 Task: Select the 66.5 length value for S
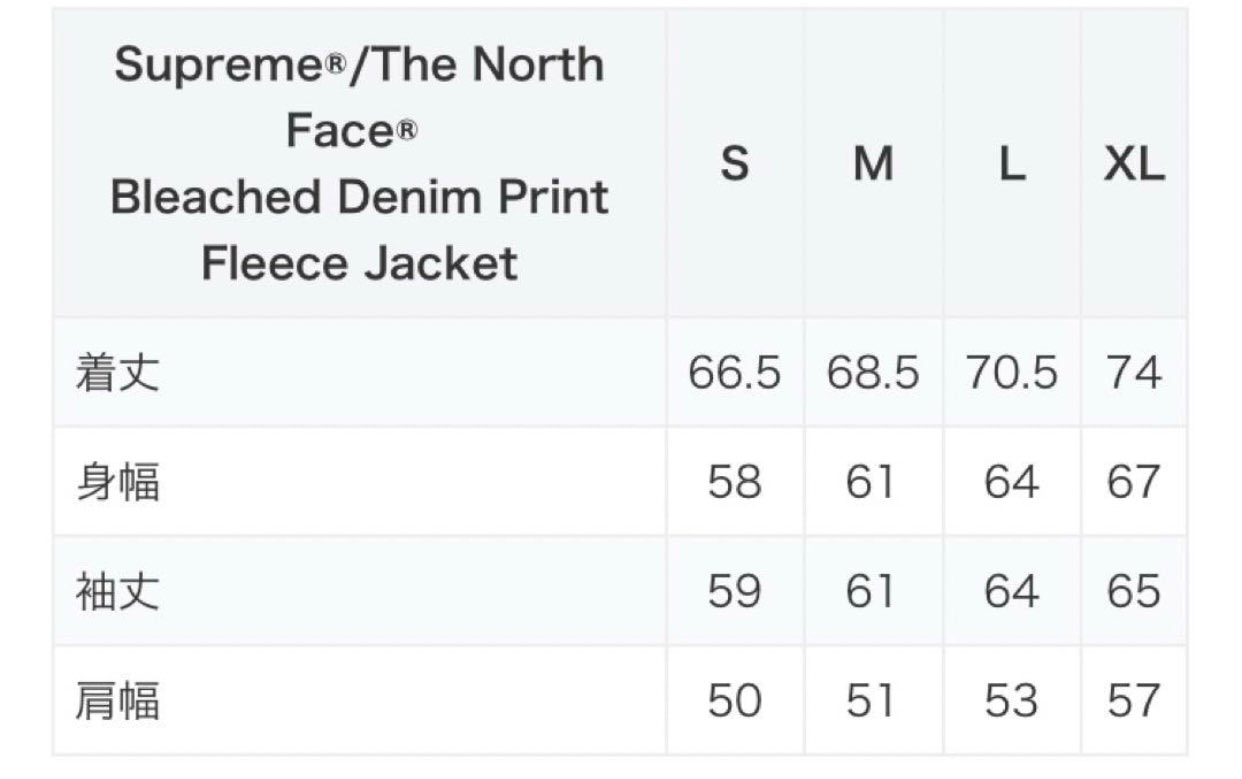pyautogui.click(x=735, y=373)
